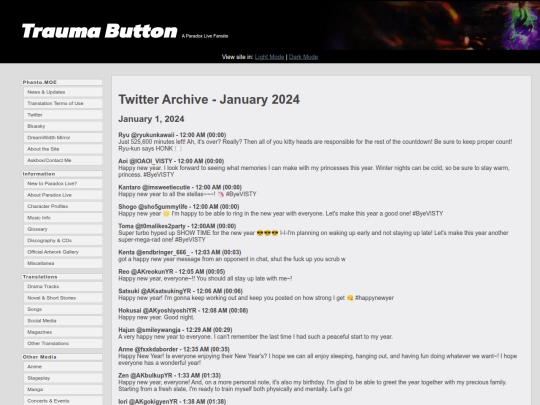Open About Paradox Live page

pyautogui.click(x=63, y=195)
